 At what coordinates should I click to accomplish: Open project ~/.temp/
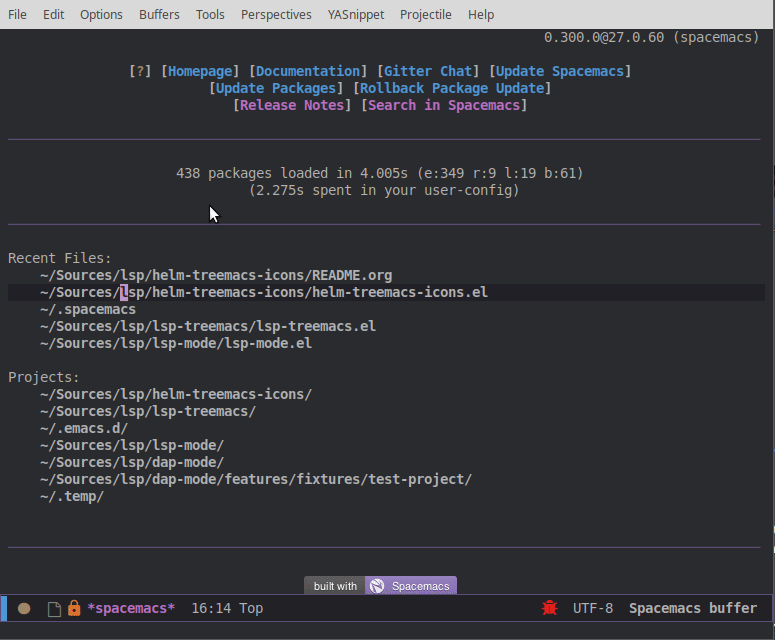pyautogui.click(x=72, y=496)
